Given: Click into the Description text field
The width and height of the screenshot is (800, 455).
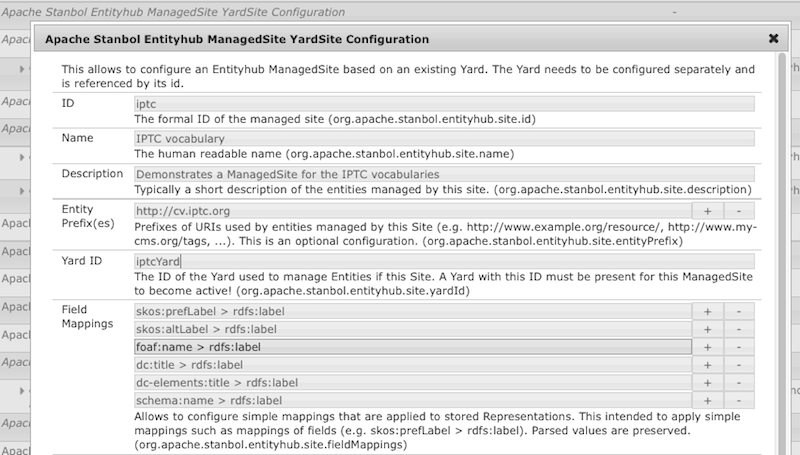Looking at the screenshot, I should (x=444, y=174).
